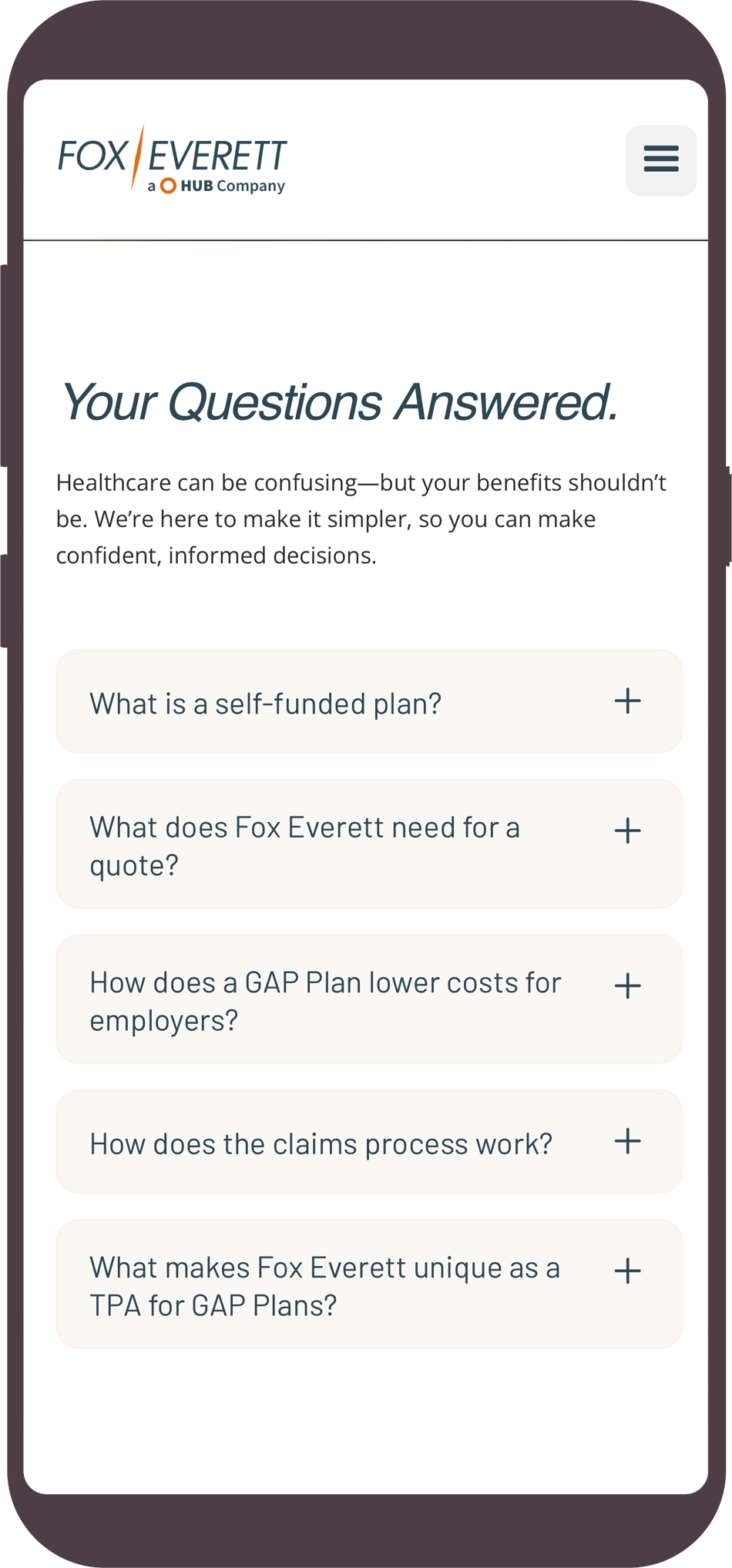This screenshot has width=732, height=1568.
Task: Click plus icon for self-funded plan question
Action: (627, 701)
